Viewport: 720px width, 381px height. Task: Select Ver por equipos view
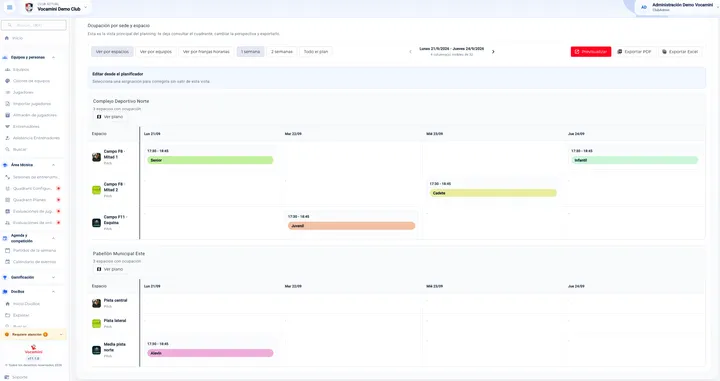(x=156, y=52)
